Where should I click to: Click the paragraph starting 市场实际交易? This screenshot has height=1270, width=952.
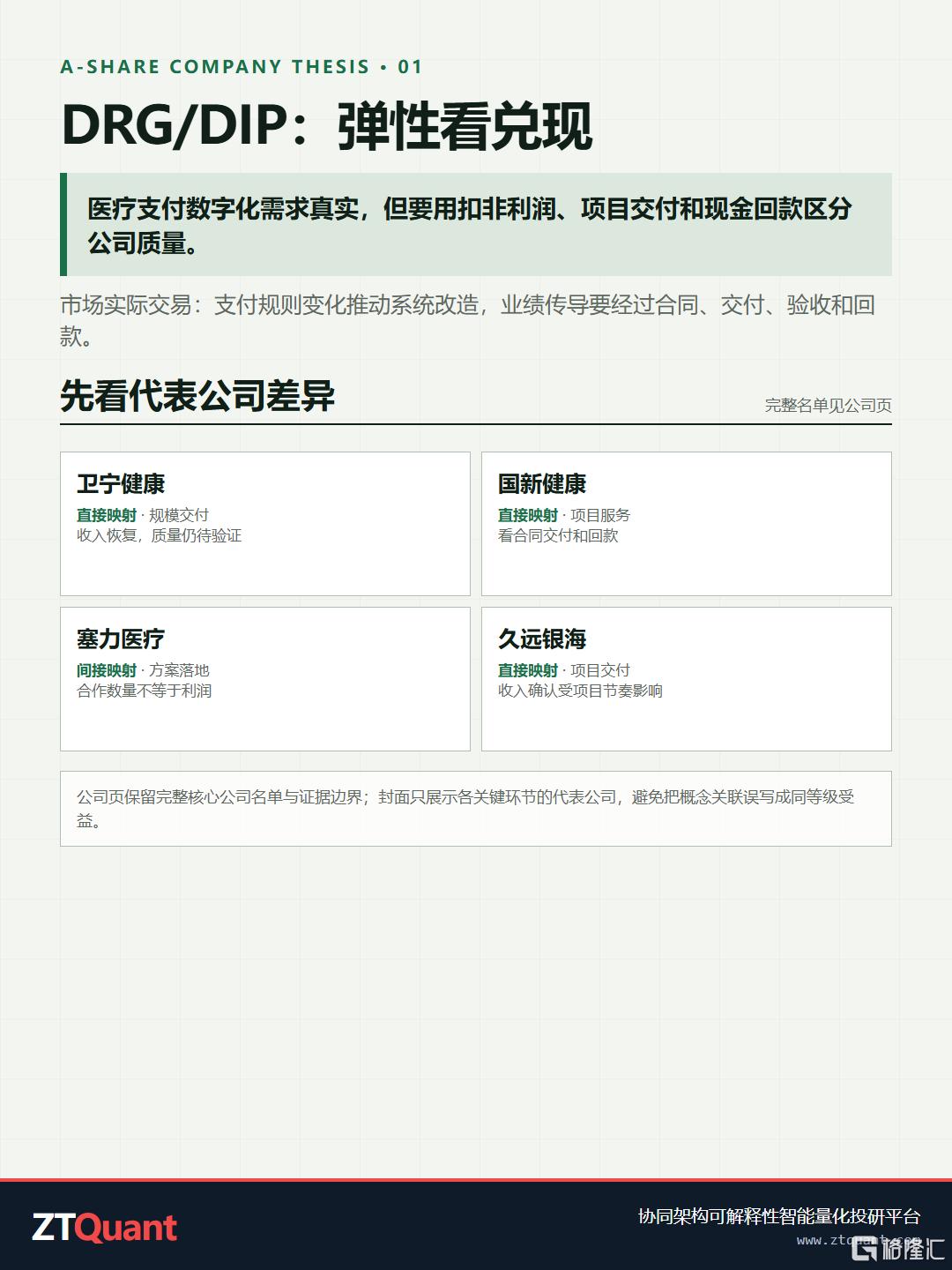468,320
